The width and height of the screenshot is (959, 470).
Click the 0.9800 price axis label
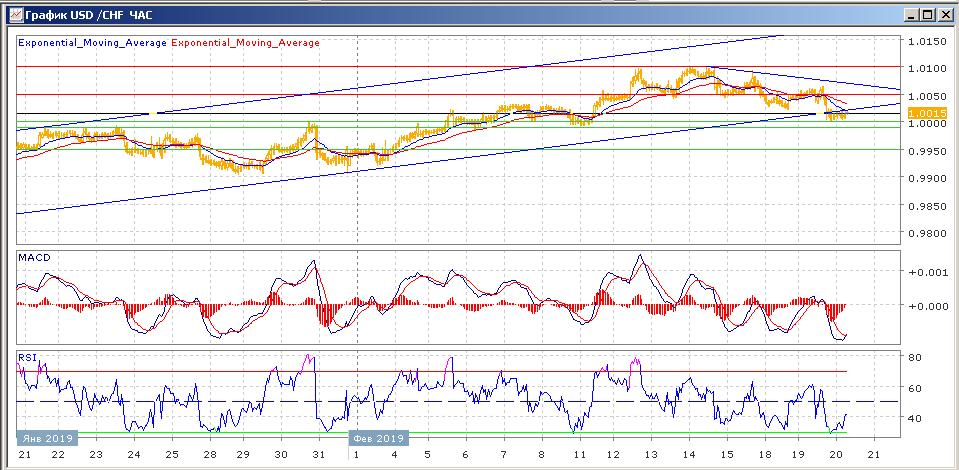tap(929, 233)
